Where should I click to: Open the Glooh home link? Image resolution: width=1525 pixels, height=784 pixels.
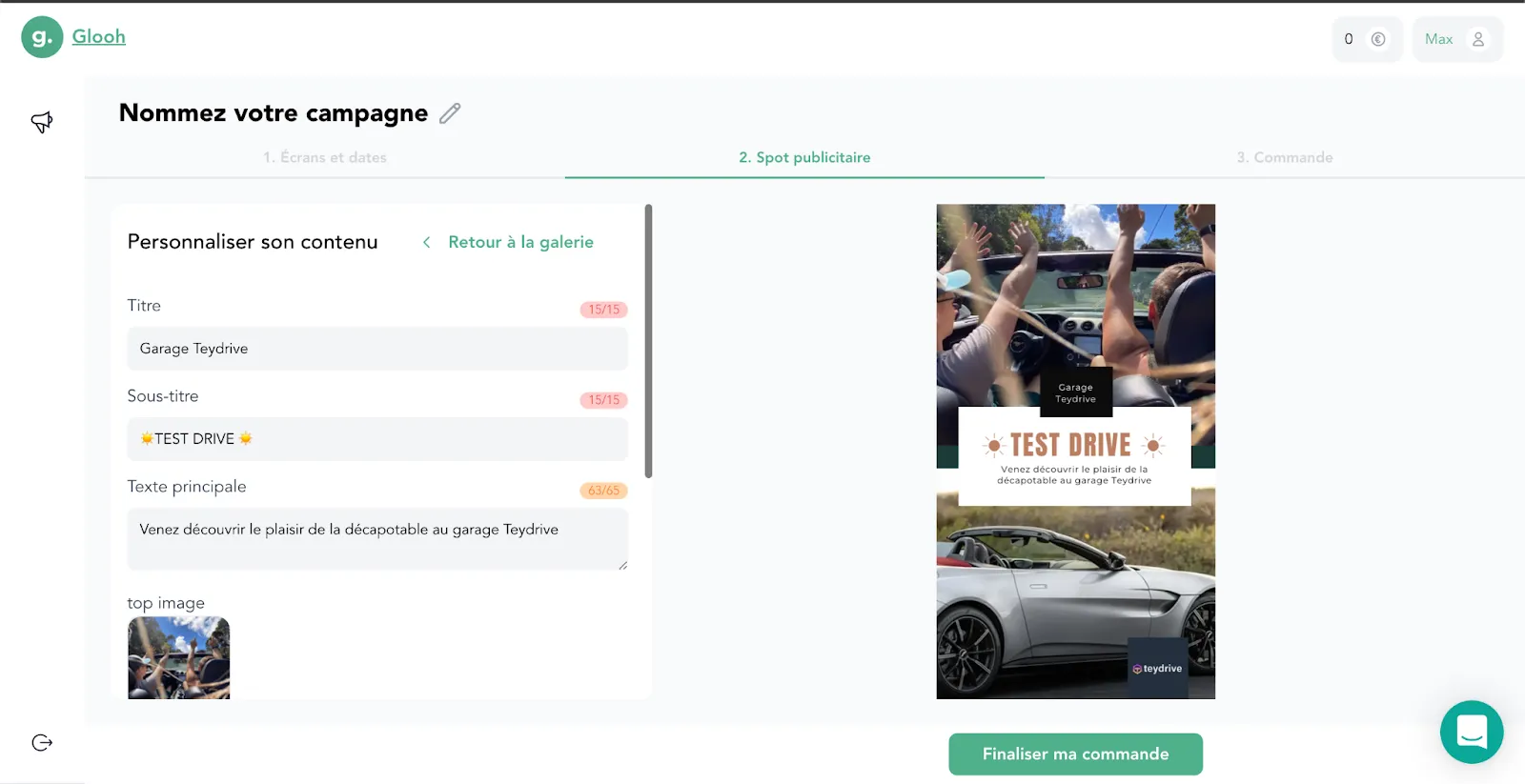pos(99,36)
